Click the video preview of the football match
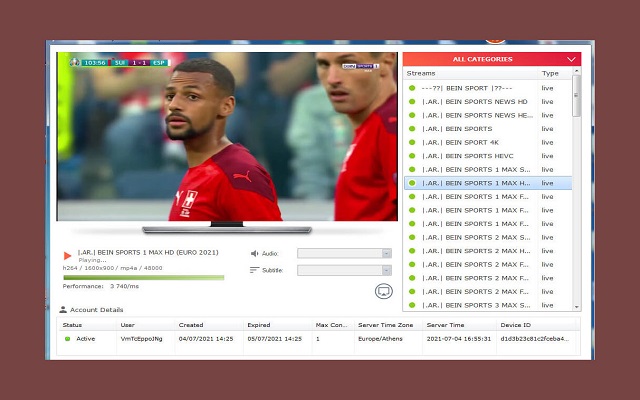This screenshot has height=400, width=640. point(227,137)
